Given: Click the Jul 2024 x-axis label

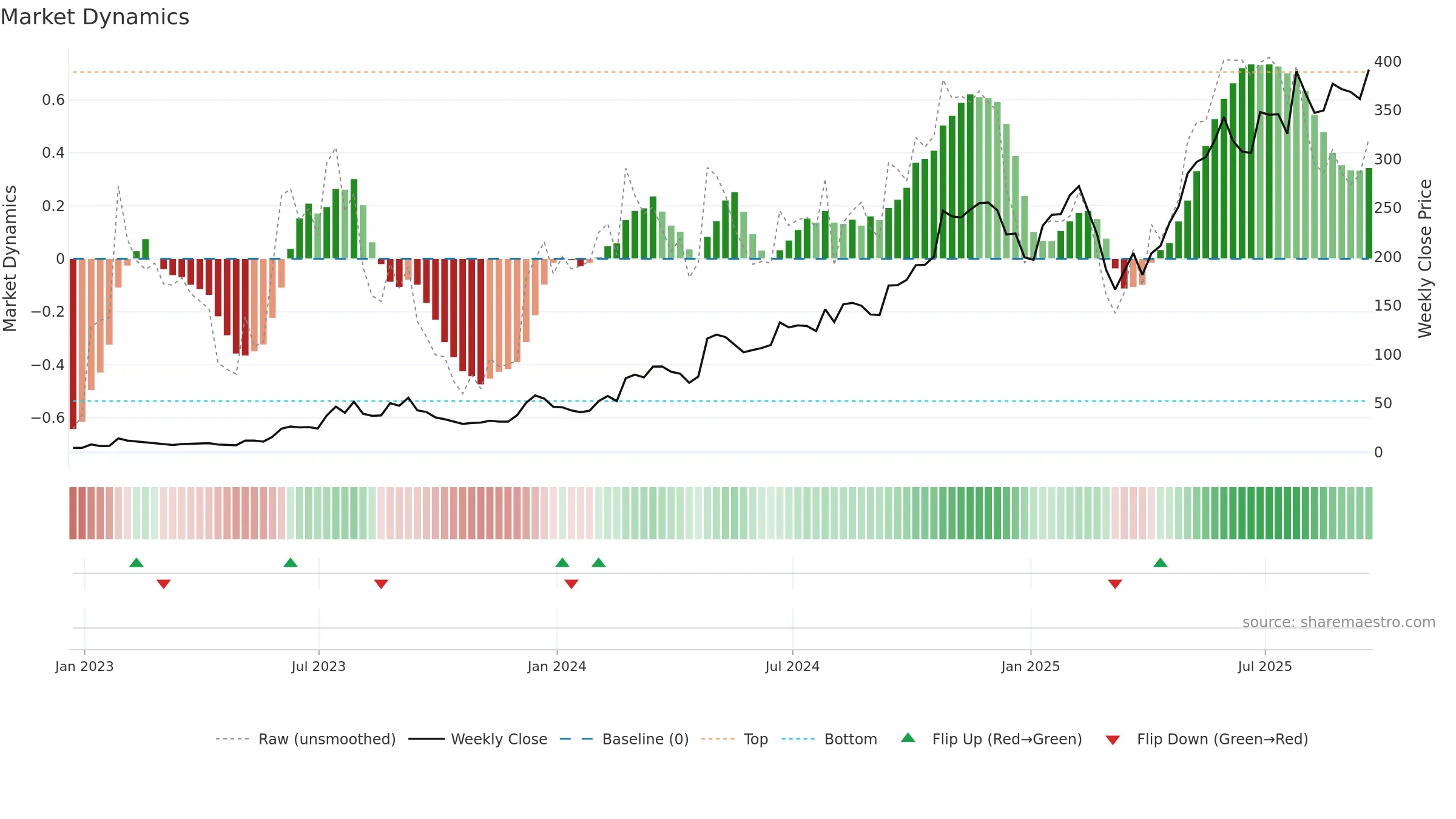Looking at the screenshot, I should click(x=792, y=666).
